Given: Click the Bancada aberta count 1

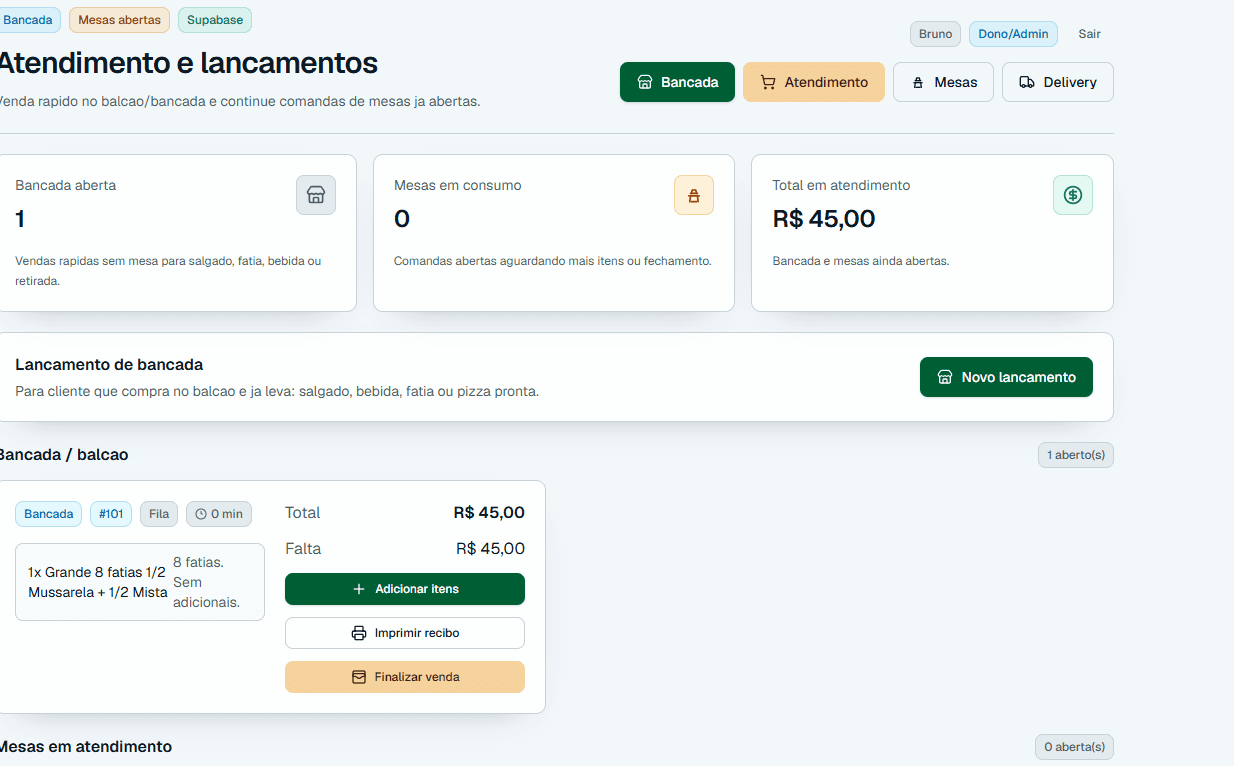Looking at the screenshot, I should [x=20, y=219].
